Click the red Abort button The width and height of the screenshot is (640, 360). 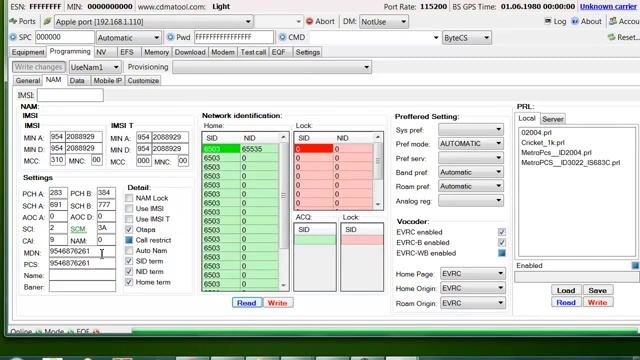tap(320, 22)
